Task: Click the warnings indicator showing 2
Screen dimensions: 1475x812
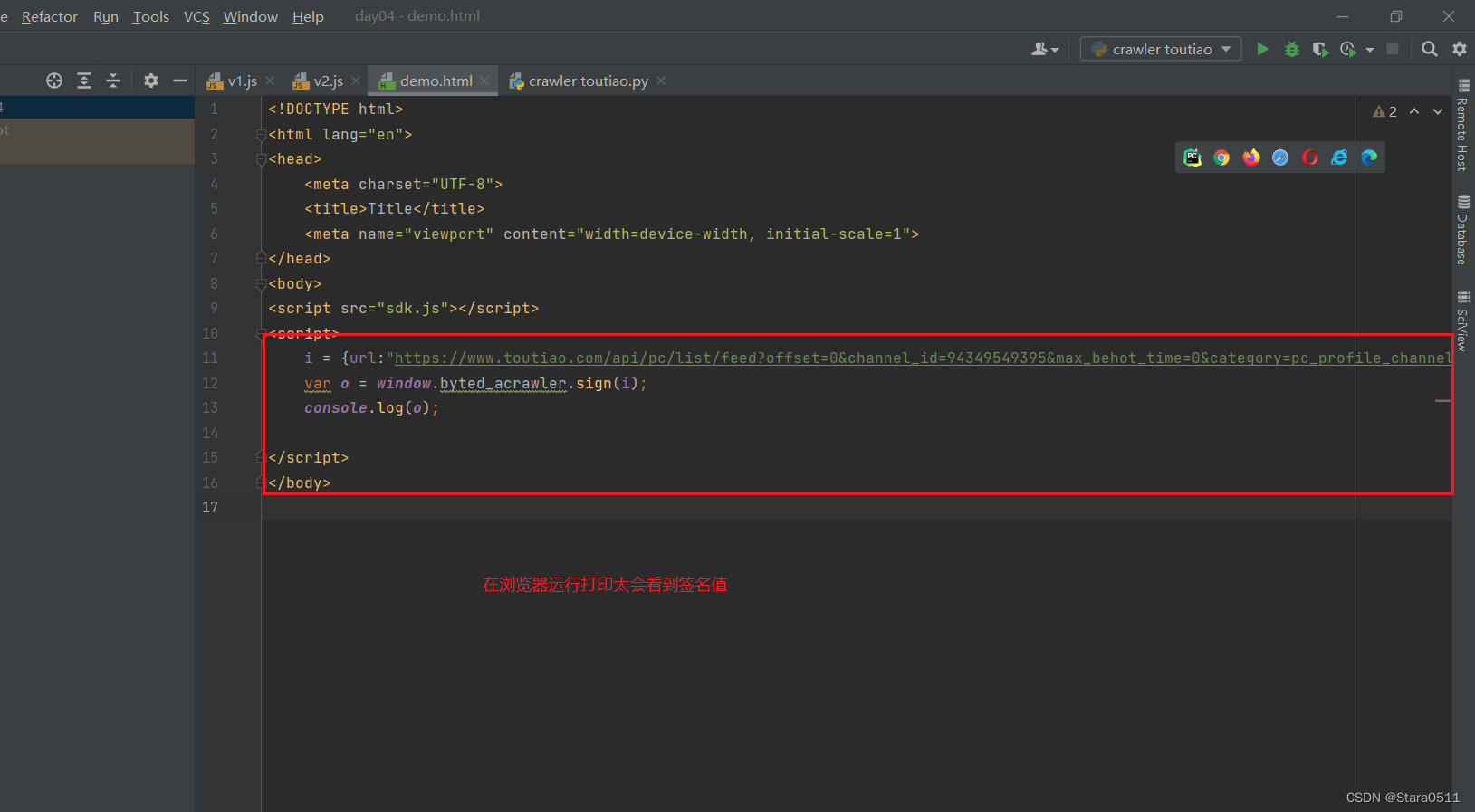Action: [x=1385, y=111]
